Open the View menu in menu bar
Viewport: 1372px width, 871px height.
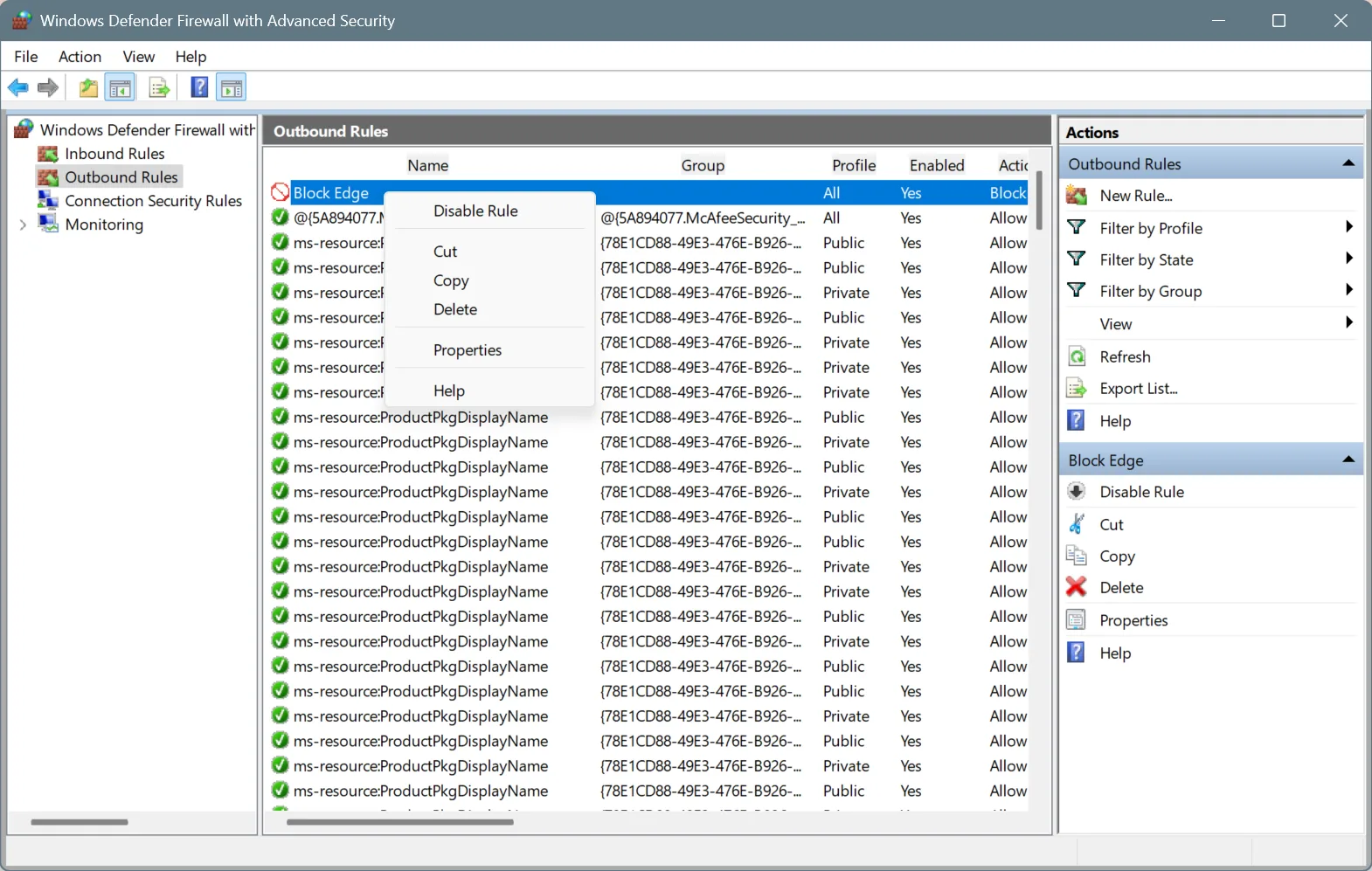138,57
